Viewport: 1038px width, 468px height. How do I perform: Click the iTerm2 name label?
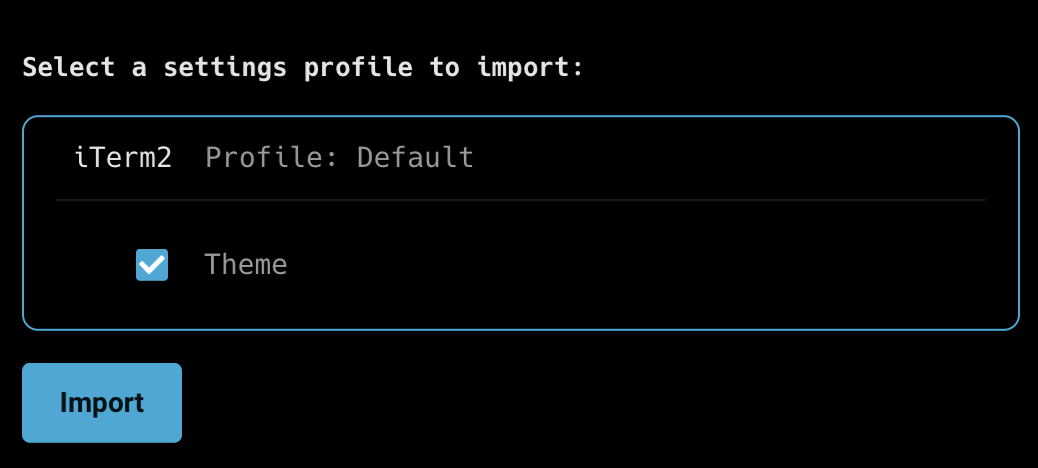pos(124,157)
